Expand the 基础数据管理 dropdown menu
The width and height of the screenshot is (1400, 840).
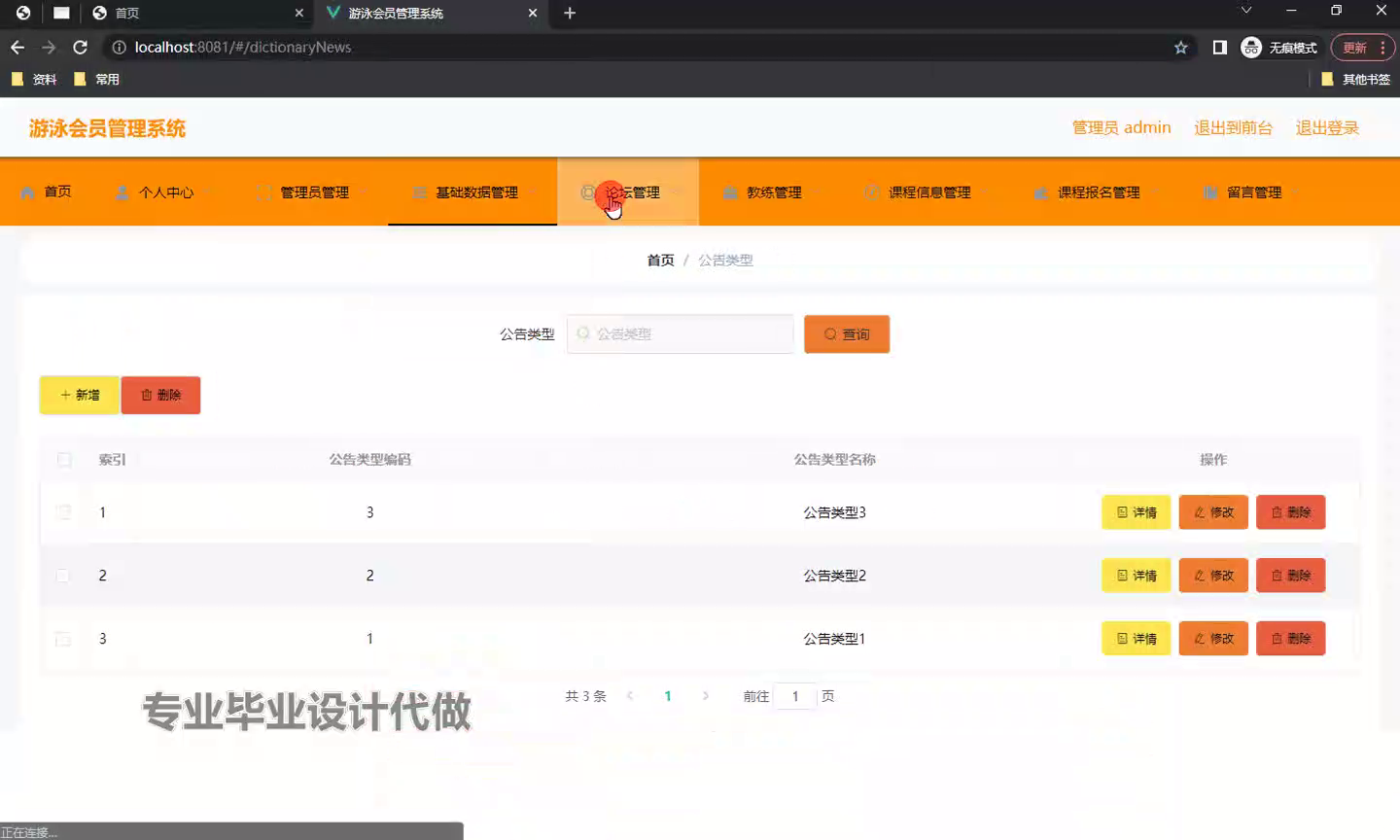(x=530, y=192)
